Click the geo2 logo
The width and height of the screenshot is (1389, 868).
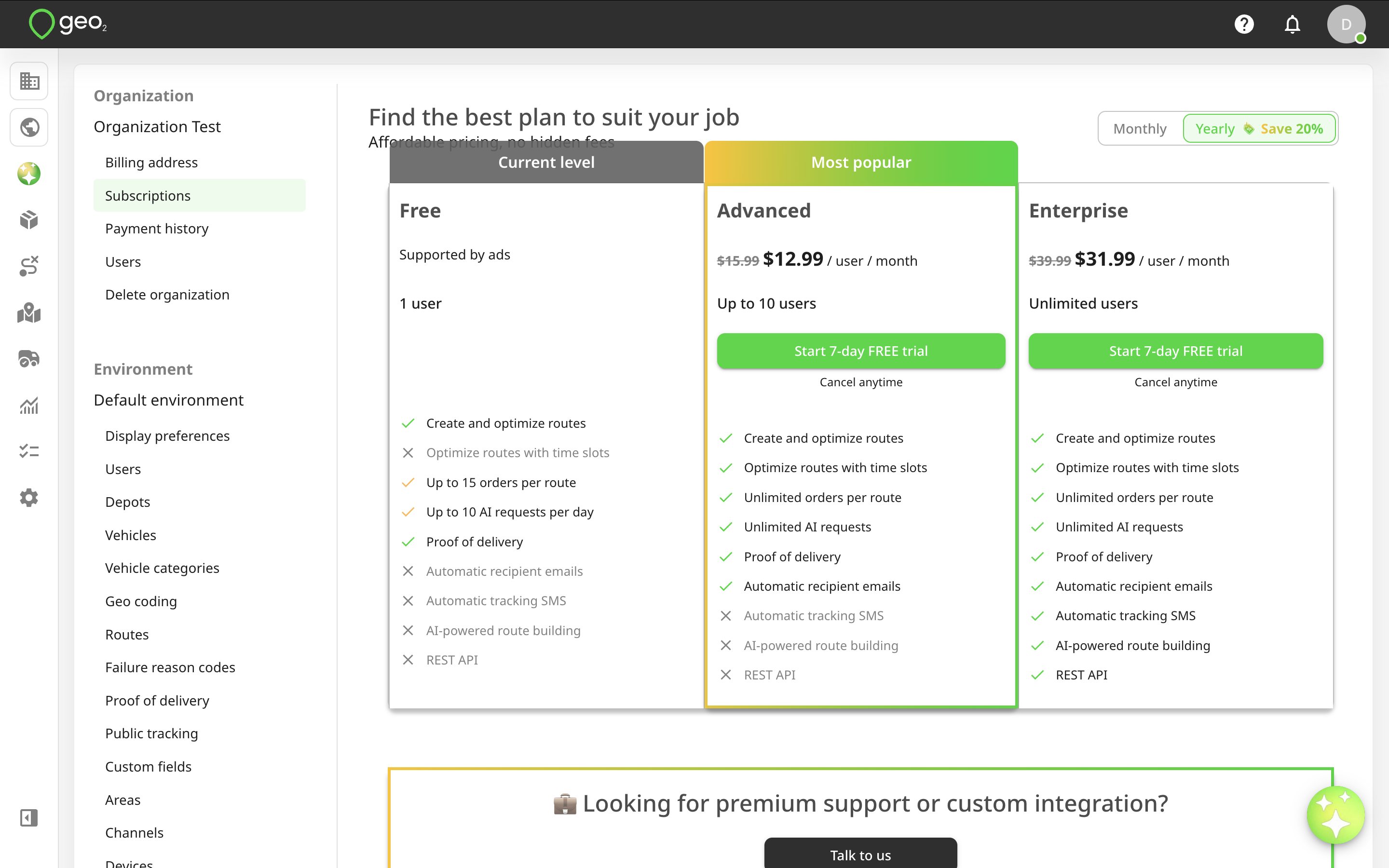point(68,24)
